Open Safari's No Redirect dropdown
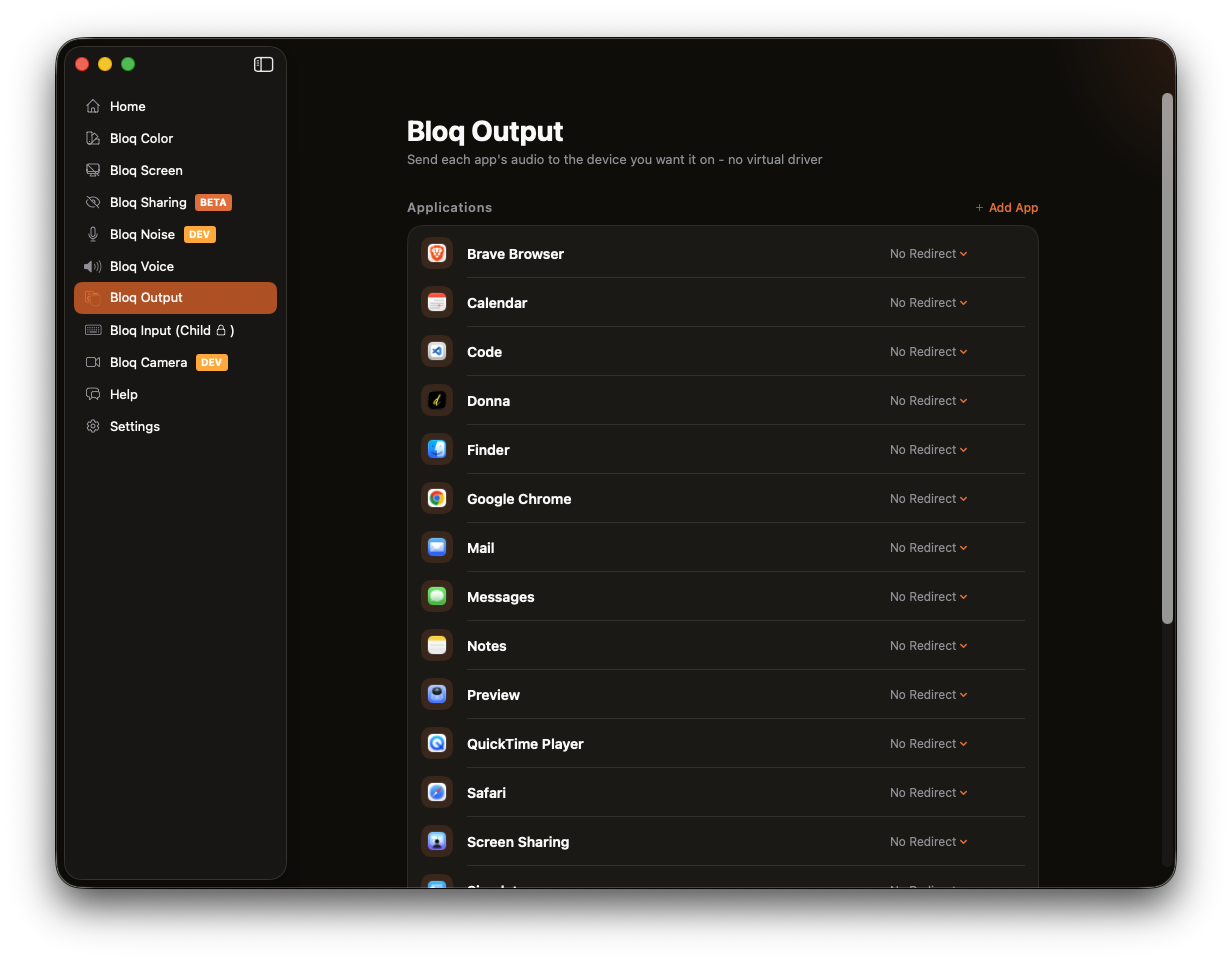 point(929,793)
